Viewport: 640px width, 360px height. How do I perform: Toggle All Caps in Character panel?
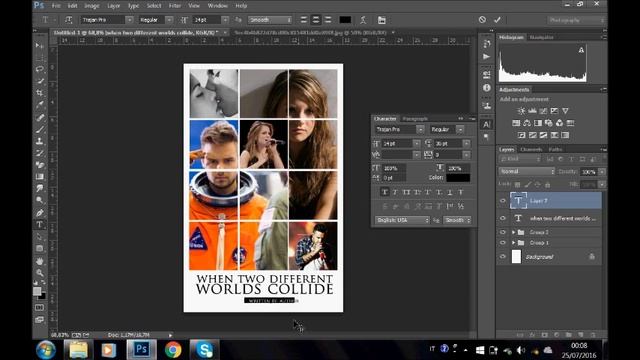[406, 192]
